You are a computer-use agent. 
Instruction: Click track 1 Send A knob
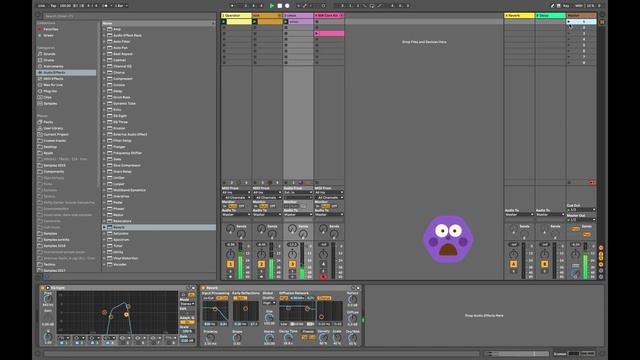230,229
